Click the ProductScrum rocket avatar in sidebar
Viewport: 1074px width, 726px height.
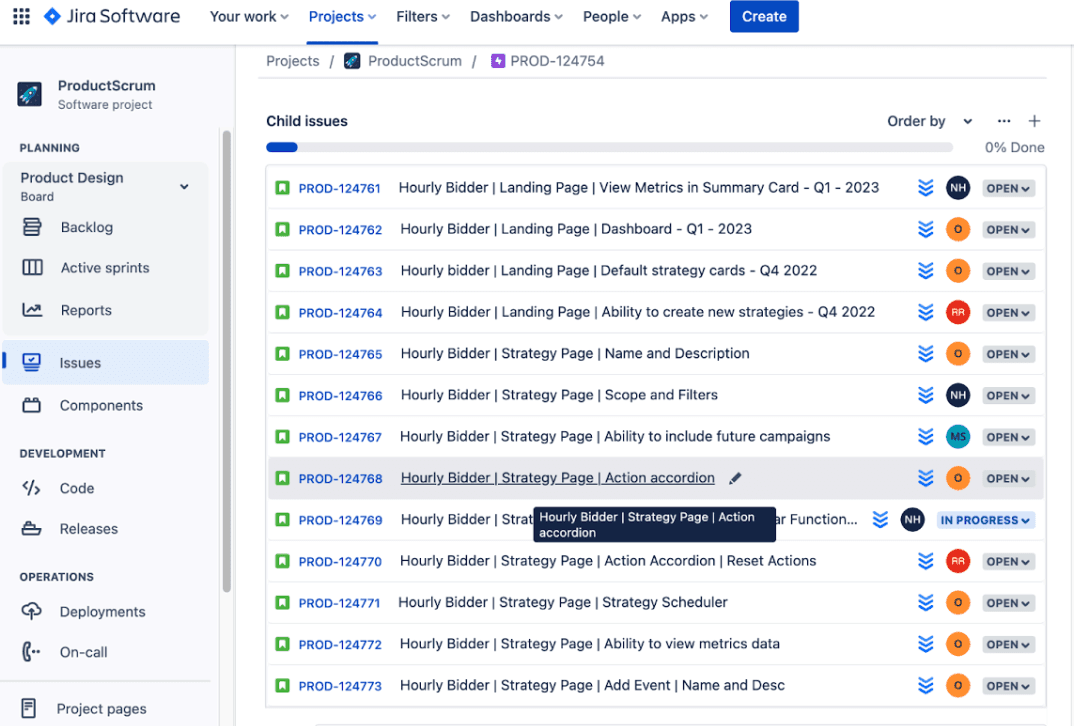click(29, 95)
